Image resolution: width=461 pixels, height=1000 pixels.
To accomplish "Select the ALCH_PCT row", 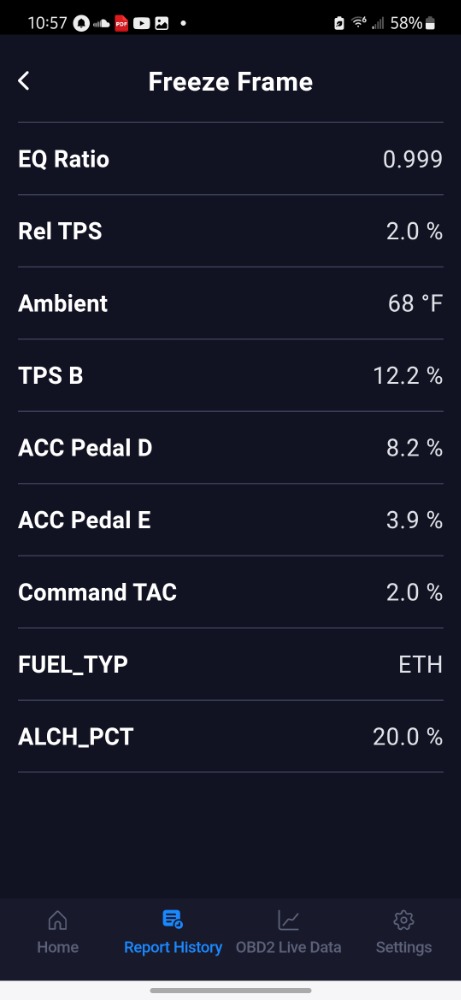I will point(230,737).
